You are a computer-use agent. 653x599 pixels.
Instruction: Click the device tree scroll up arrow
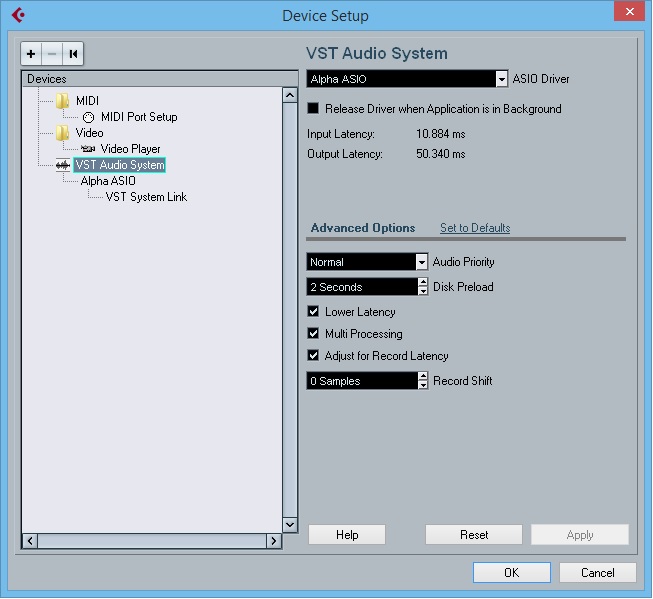[x=290, y=95]
